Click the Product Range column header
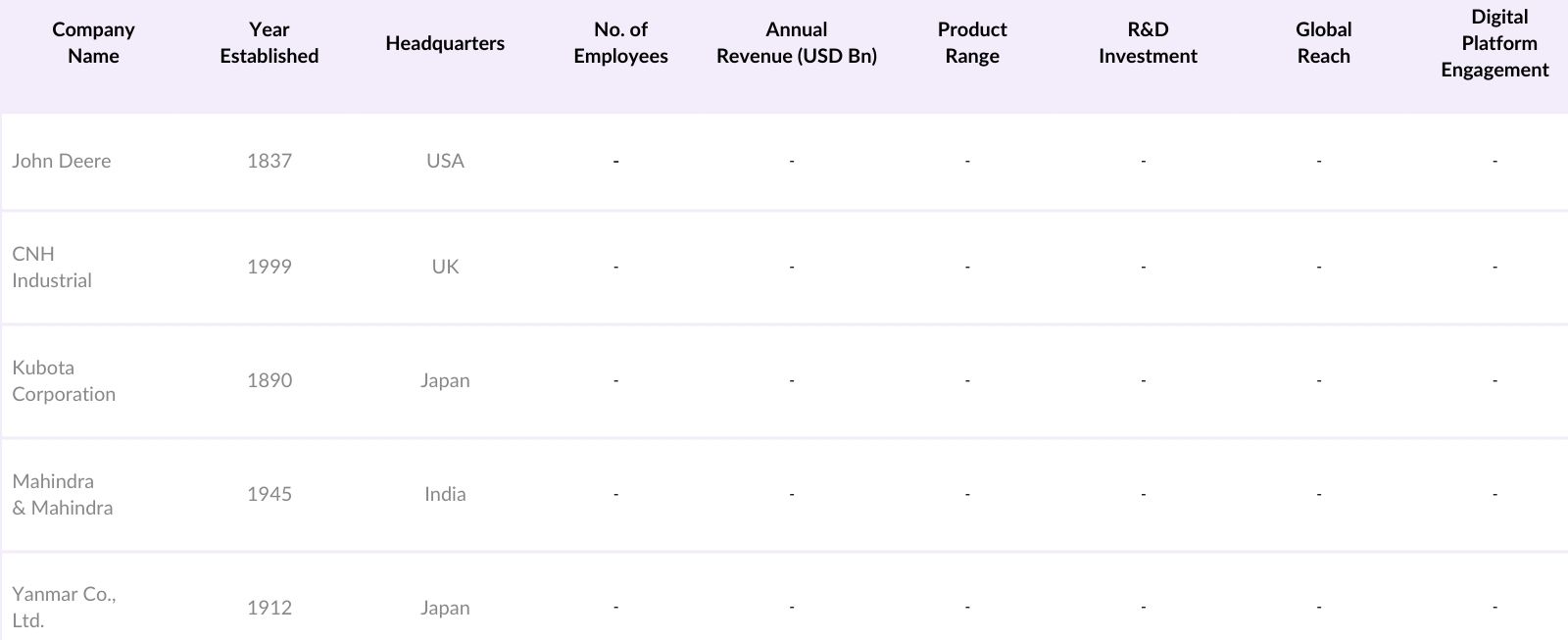Viewport: 1568px width, 640px height. click(972, 43)
